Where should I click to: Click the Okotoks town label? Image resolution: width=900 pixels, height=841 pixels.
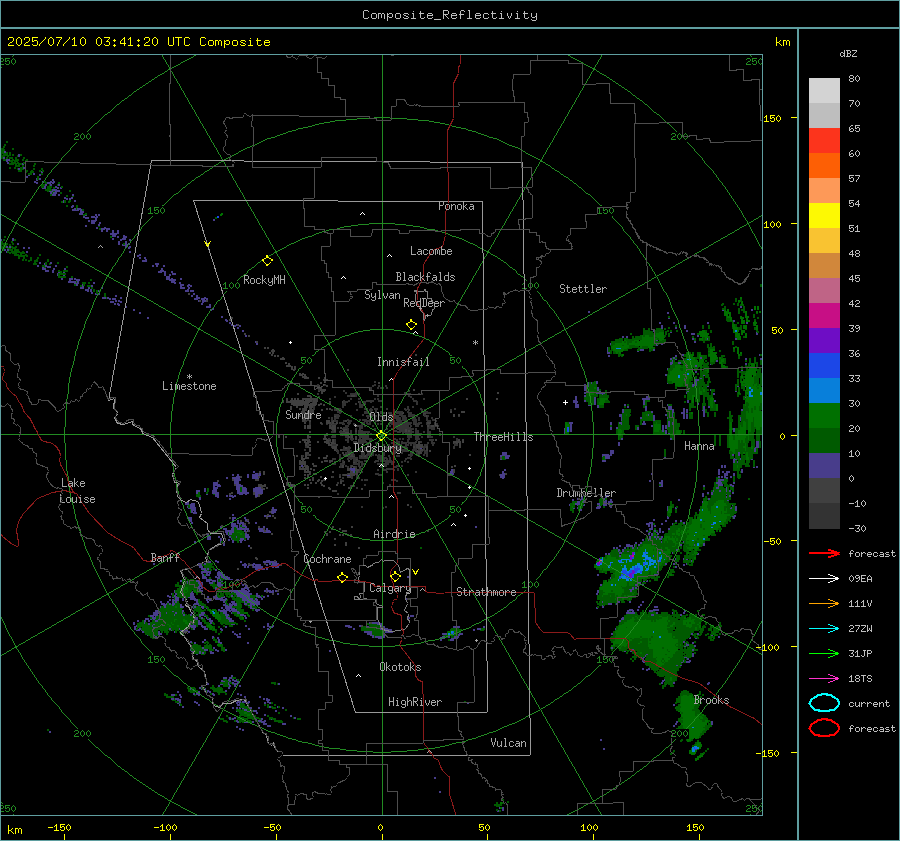[400, 667]
